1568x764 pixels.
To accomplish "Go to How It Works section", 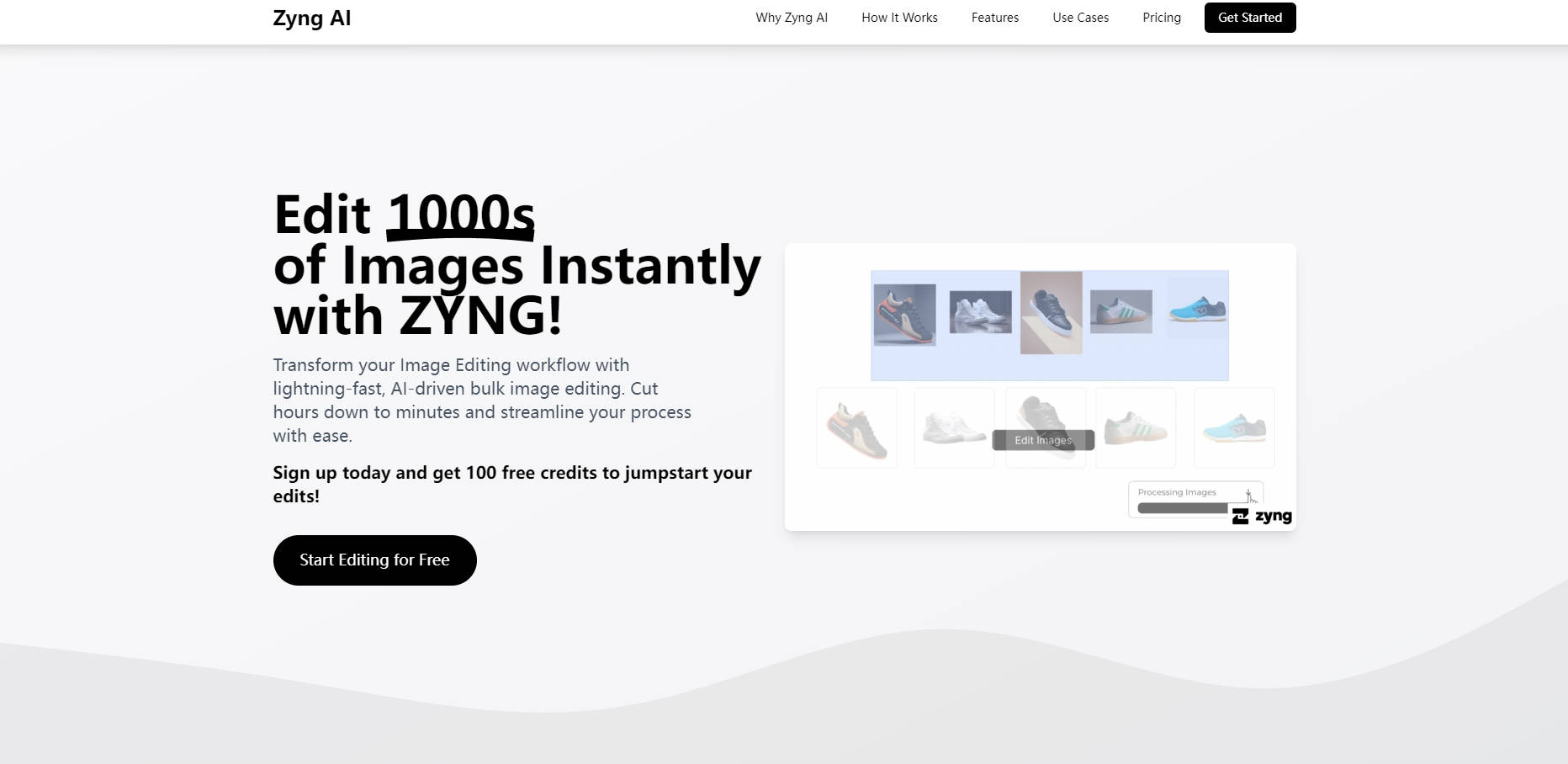I will [899, 18].
